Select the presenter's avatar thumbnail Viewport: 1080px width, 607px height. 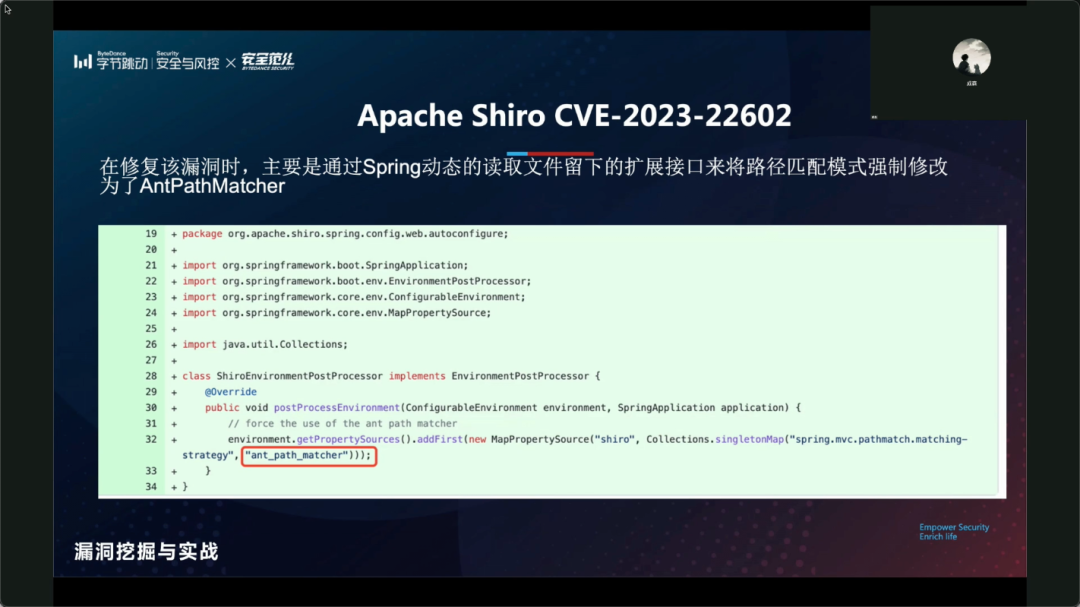971,56
